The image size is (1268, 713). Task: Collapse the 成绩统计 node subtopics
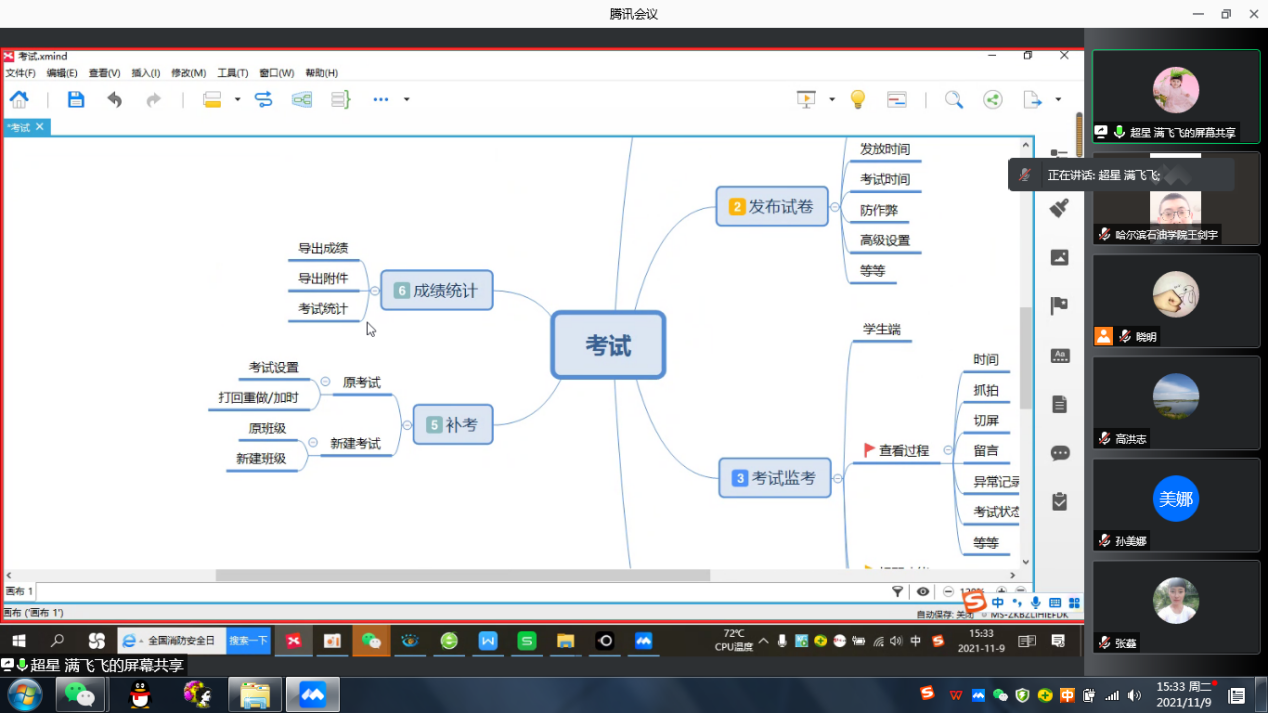(x=374, y=291)
